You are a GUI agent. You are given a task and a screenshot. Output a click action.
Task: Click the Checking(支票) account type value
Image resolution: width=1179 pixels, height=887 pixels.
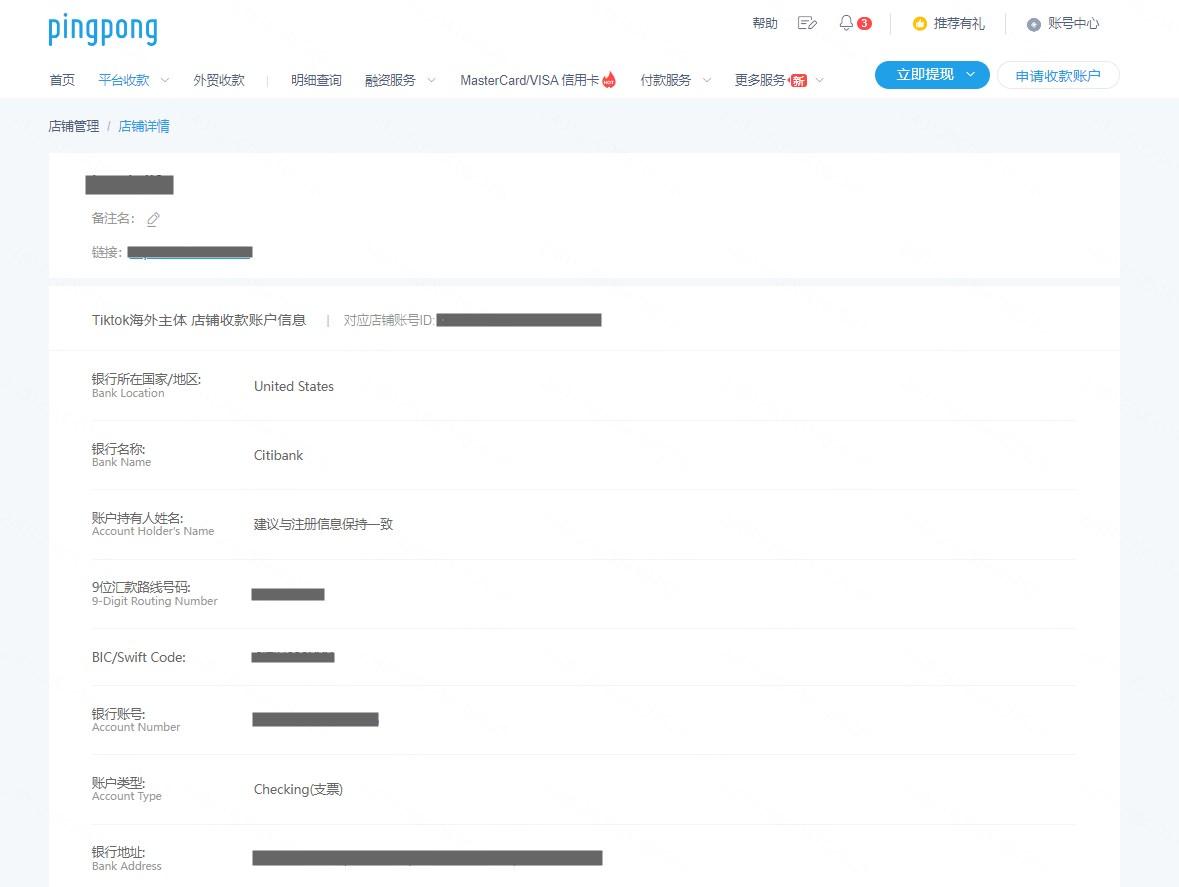pyautogui.click(x=298, y=789)
